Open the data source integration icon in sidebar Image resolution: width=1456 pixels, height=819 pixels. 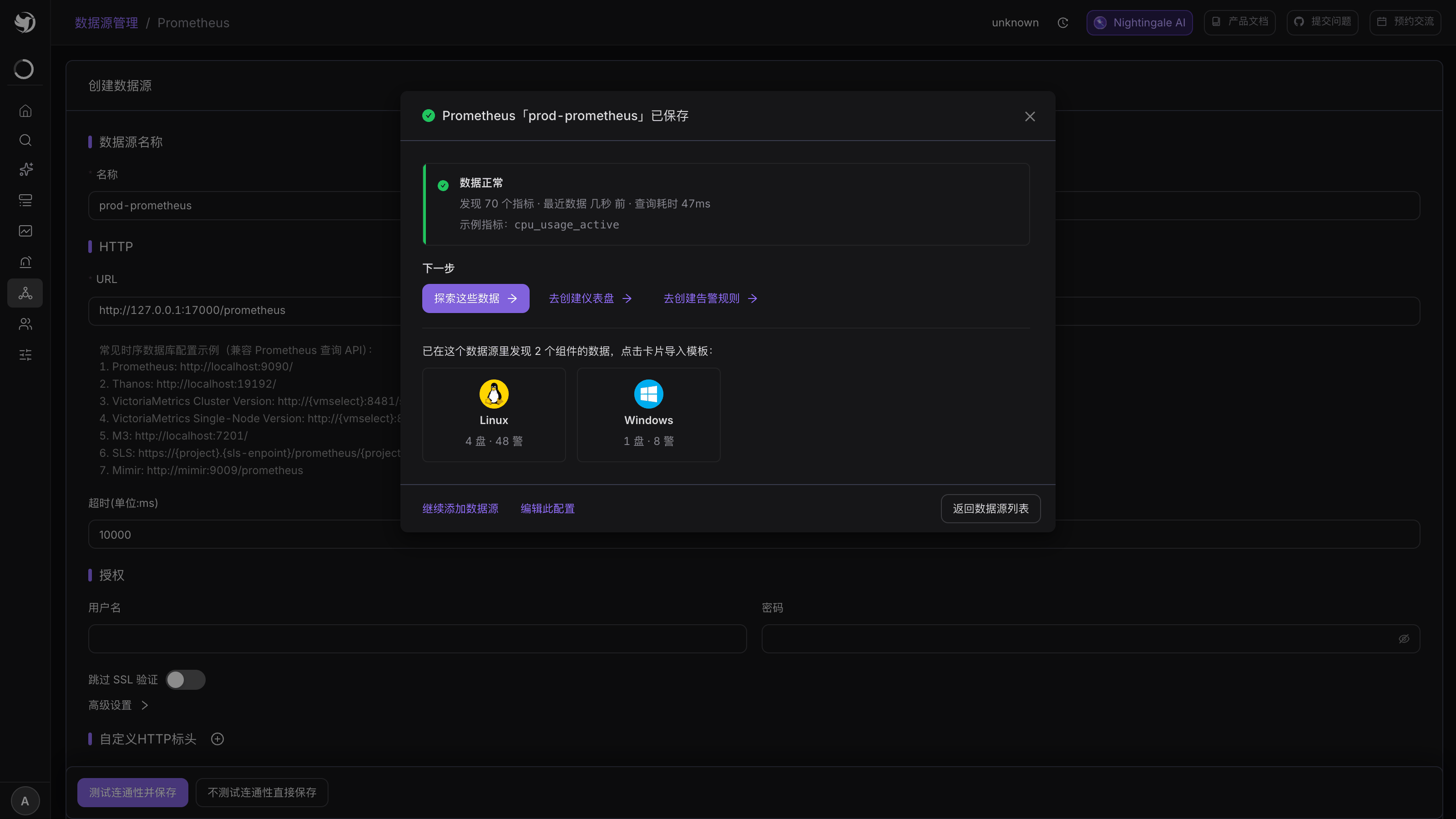pyautogui.click(x=25, y=293)
